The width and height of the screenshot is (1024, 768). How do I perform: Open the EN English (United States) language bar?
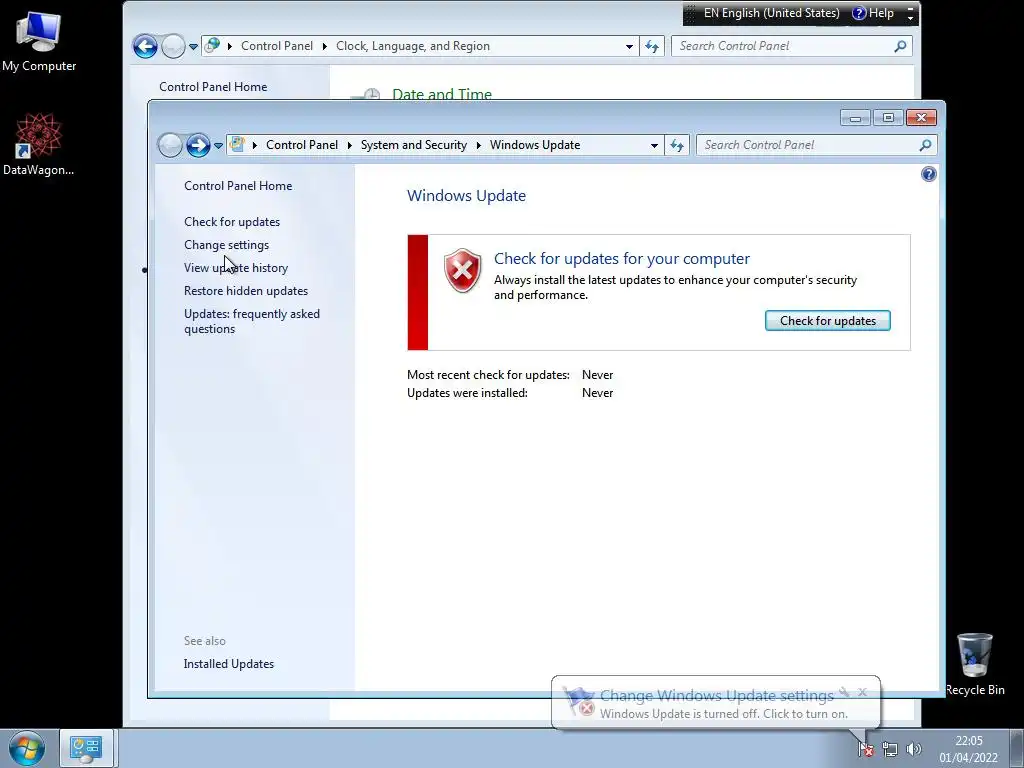pos(771,13)
